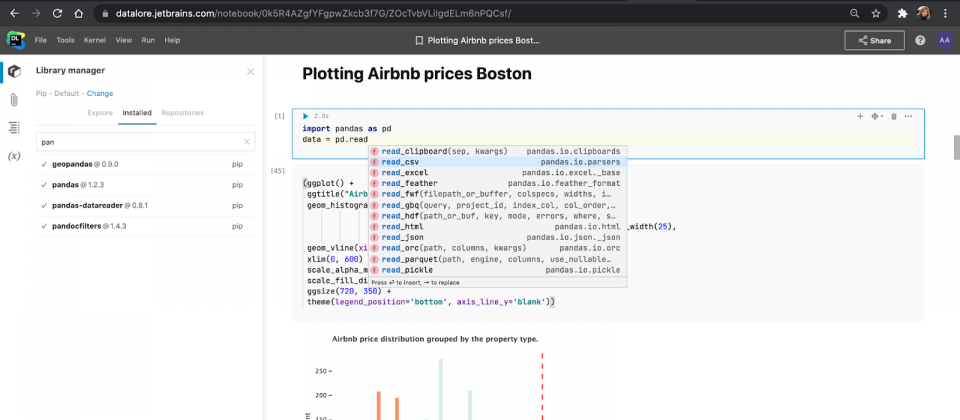The image size is (960, 420).
Task: Choose read_hdf from autocomplete list
Action: (497, 216)
